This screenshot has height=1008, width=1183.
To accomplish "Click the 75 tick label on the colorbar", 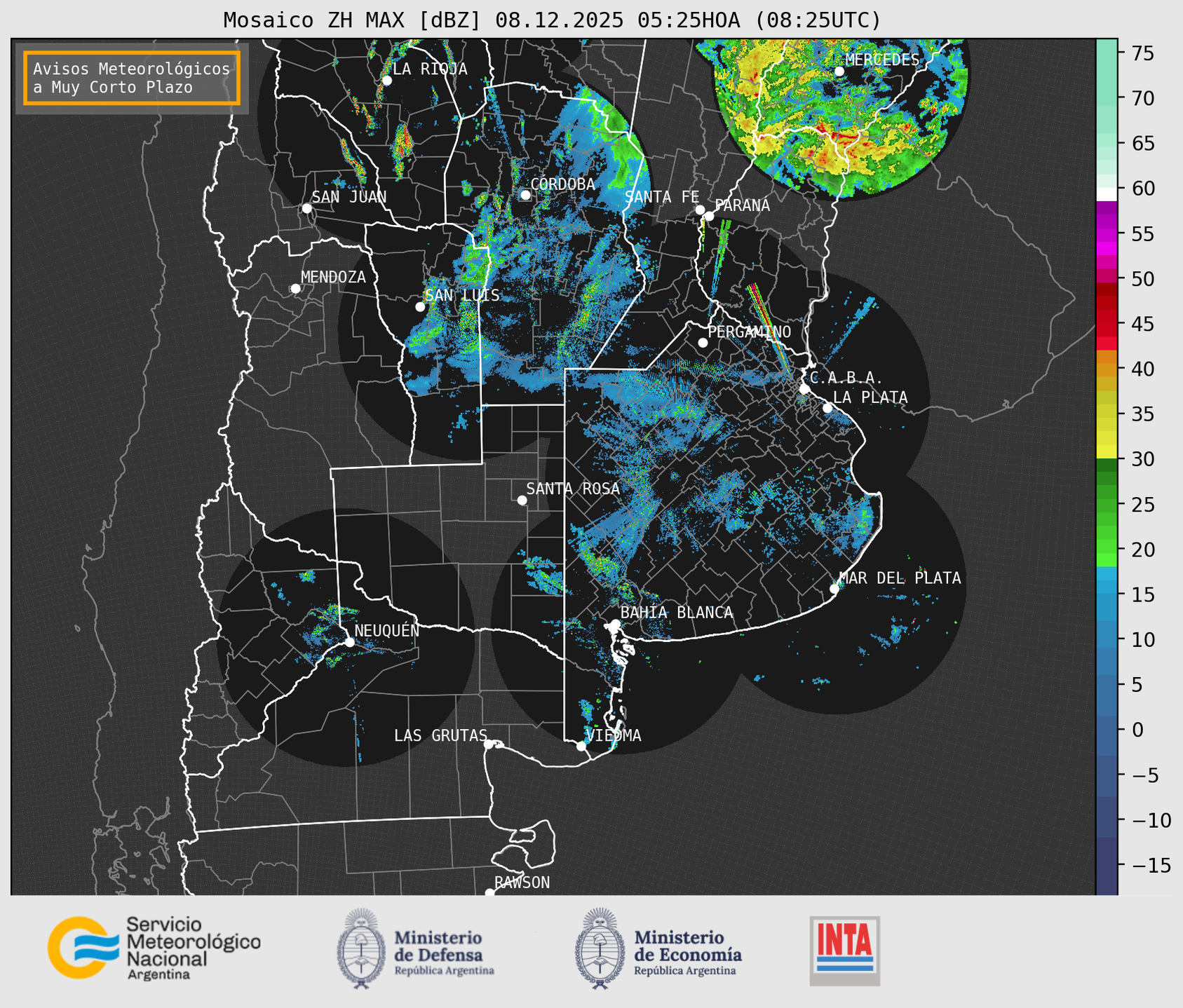I will tap(1143, 53).
